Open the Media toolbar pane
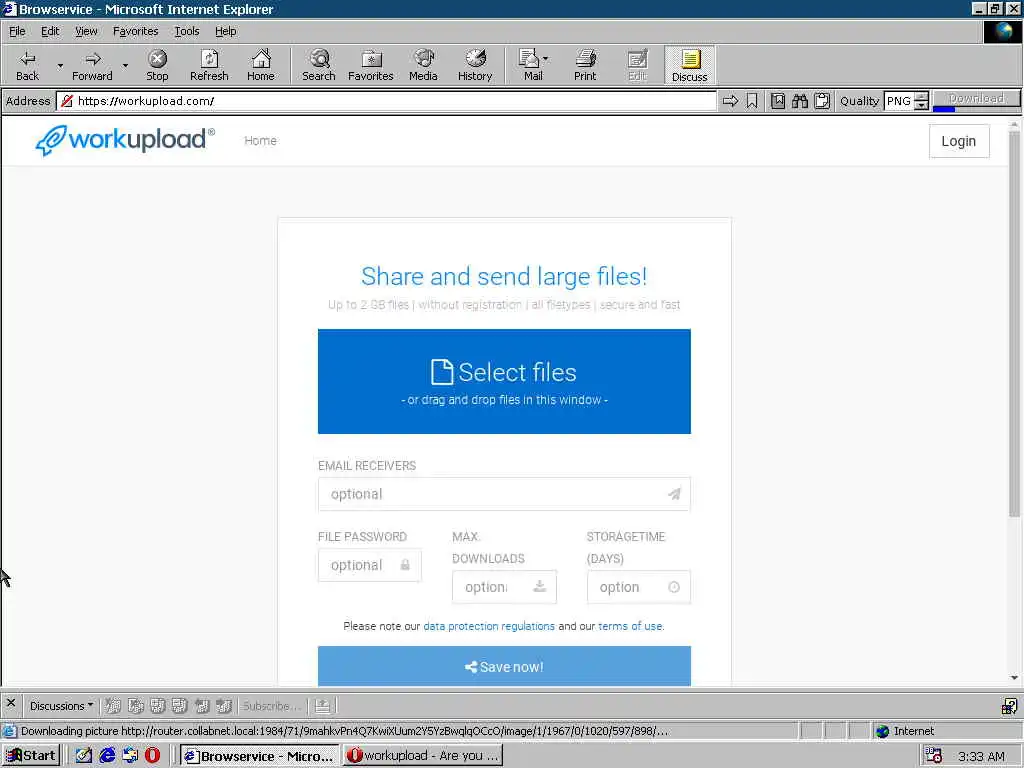 pyautogui.click(x=423, y=65)
